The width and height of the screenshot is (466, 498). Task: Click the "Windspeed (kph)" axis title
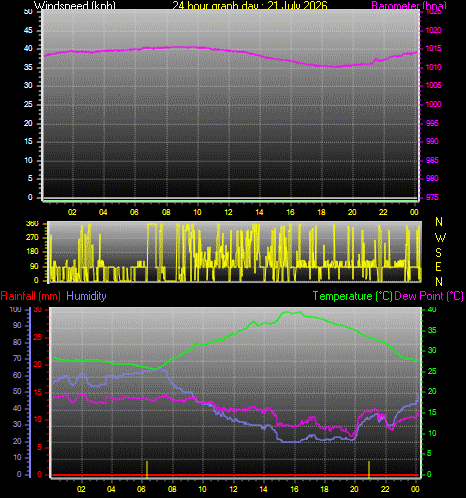(x=75, y=5)
